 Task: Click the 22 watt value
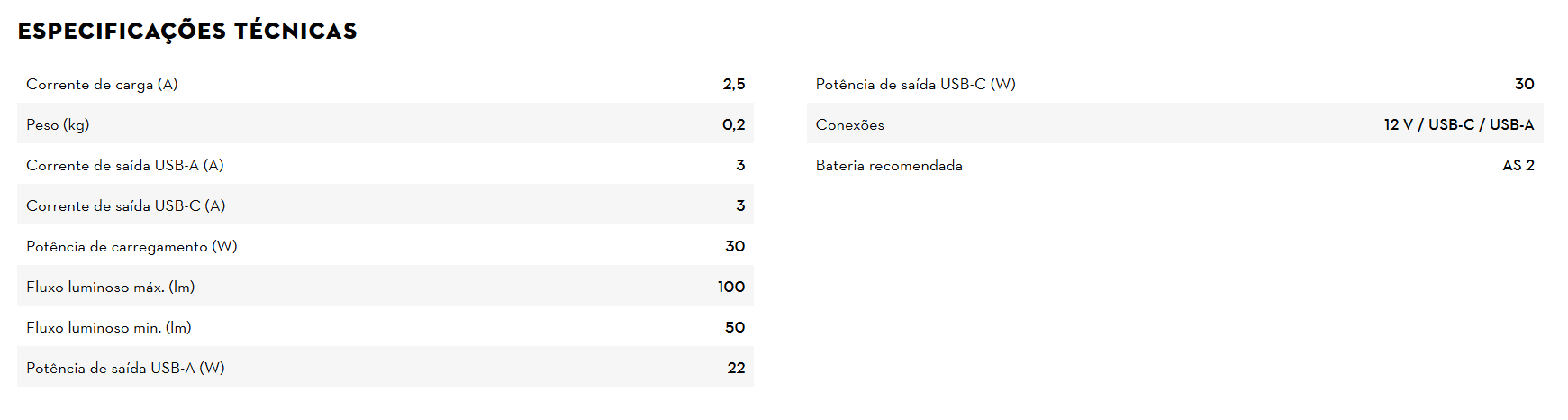click(x=736, y=368)
